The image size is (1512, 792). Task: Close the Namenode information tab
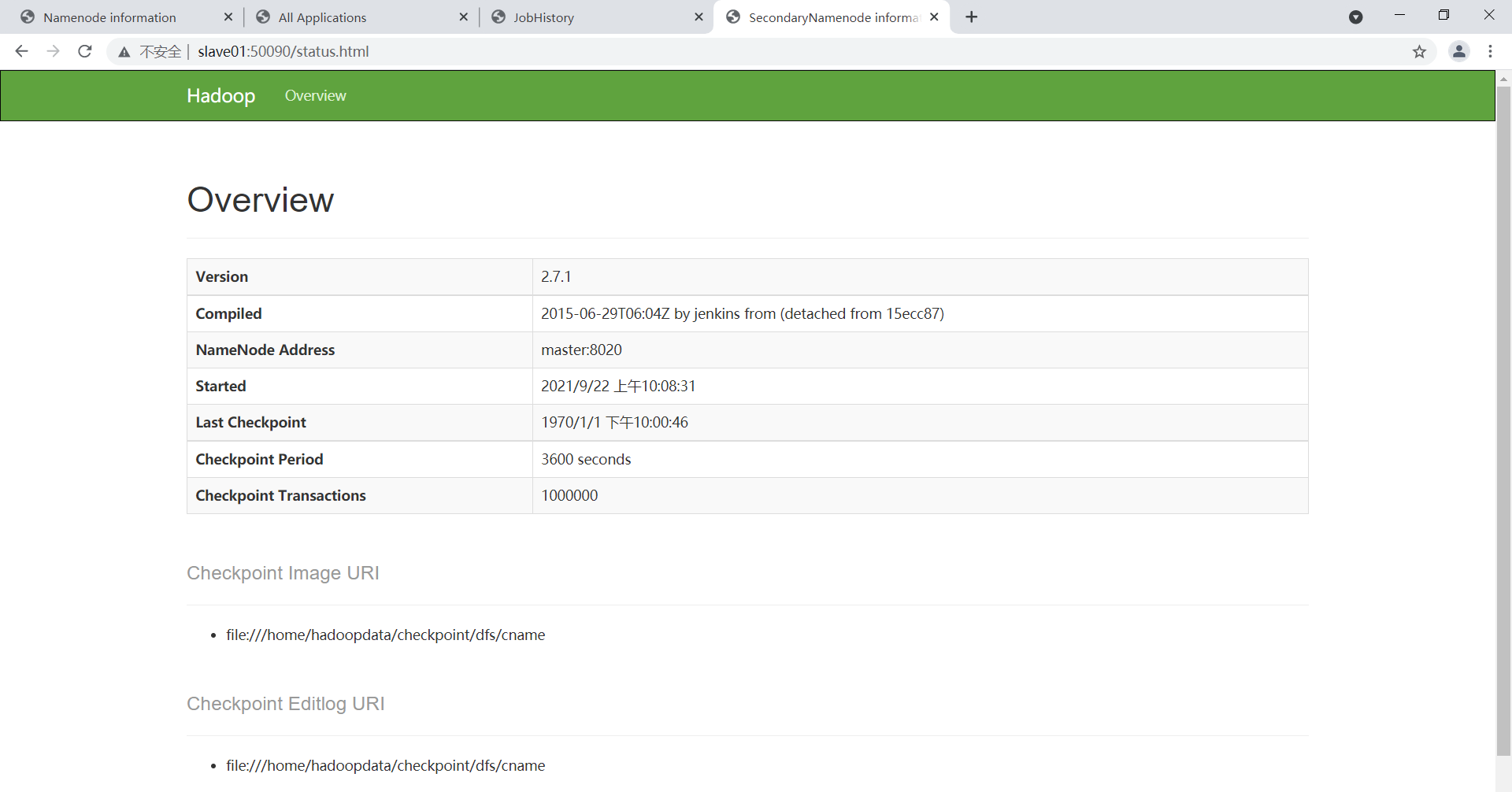pos(228,17)
